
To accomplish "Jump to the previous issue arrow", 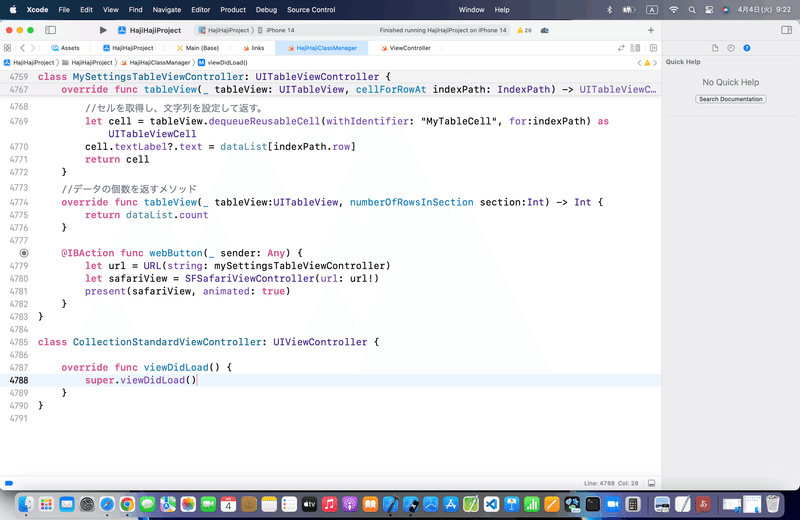I will click(639, 63).
